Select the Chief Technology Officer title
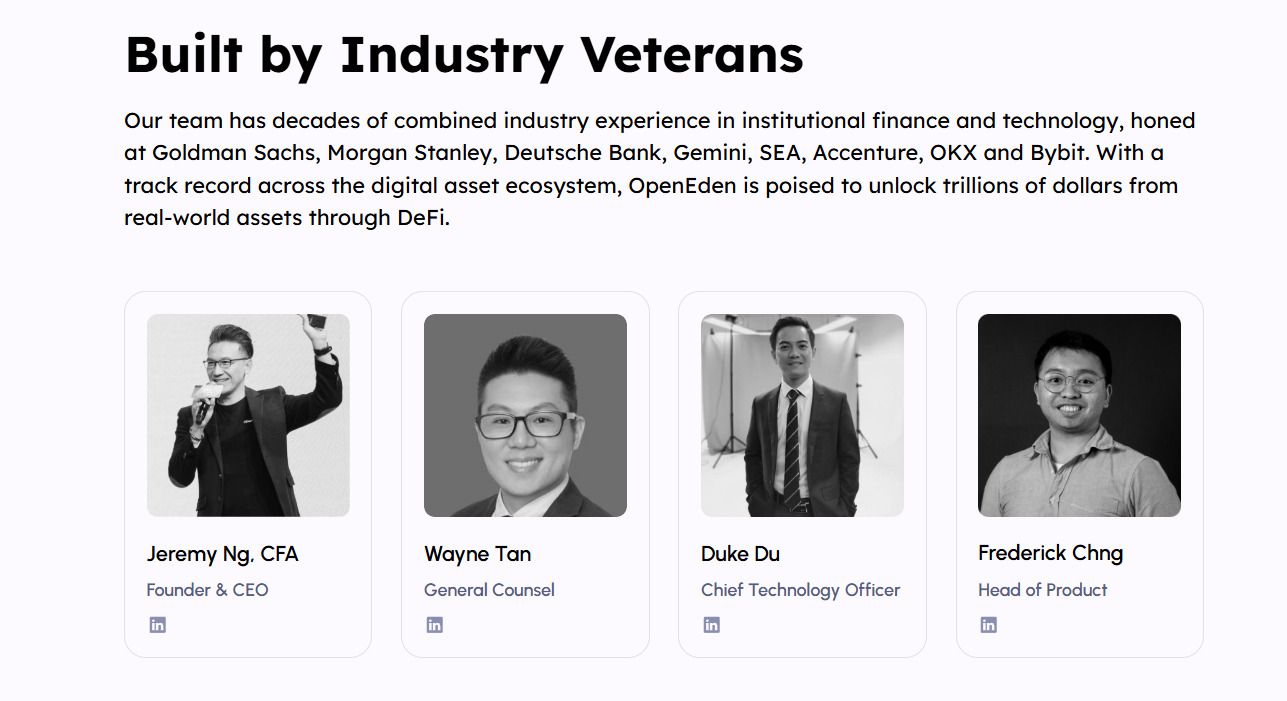 click(800, 590)
